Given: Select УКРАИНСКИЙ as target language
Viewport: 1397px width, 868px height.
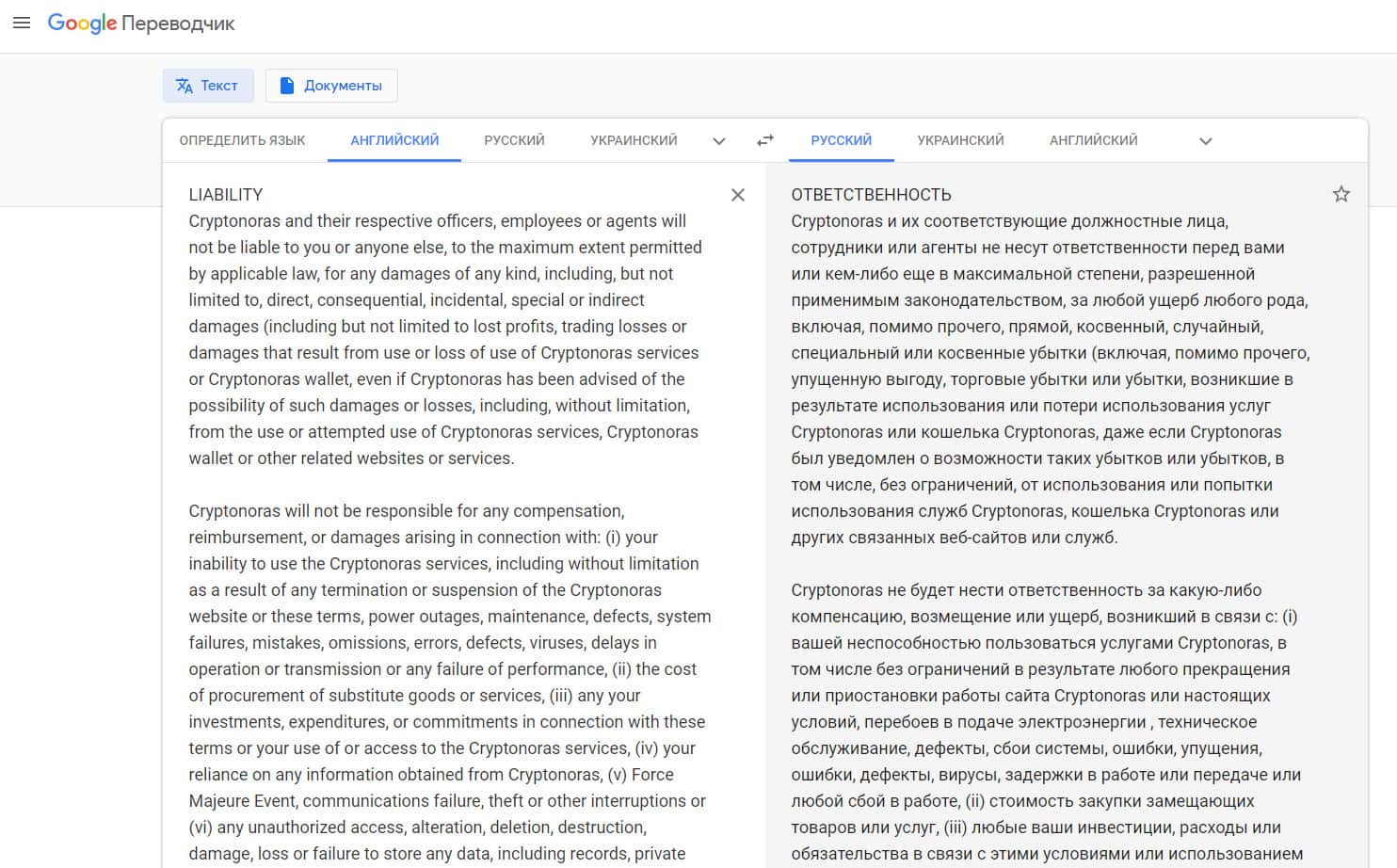Looking at the screenshot, I should (x=960, y=140).
